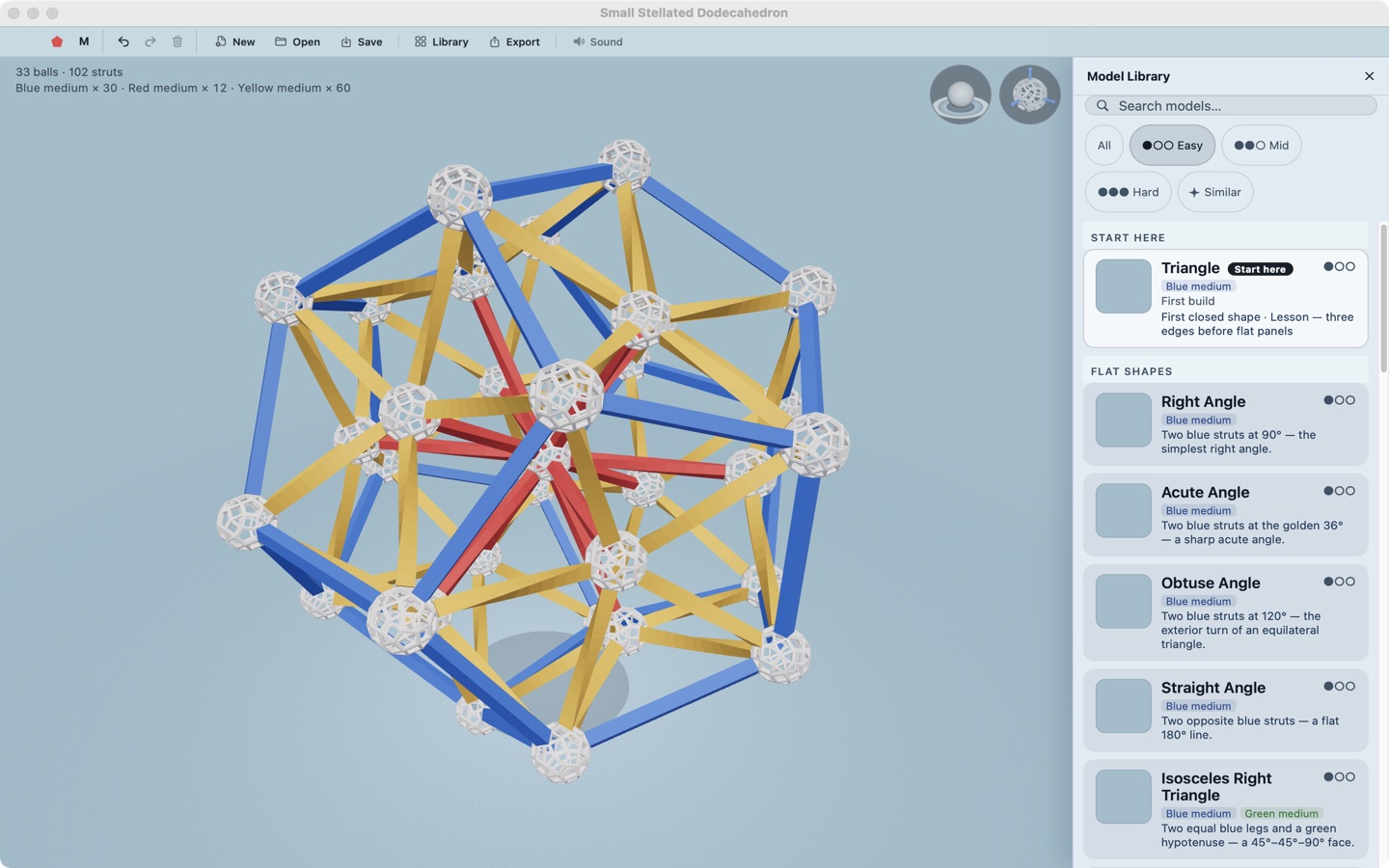Screen dimensions: 1389x868
Task: Click the strut count summary line
Action: tap(183, 88)
